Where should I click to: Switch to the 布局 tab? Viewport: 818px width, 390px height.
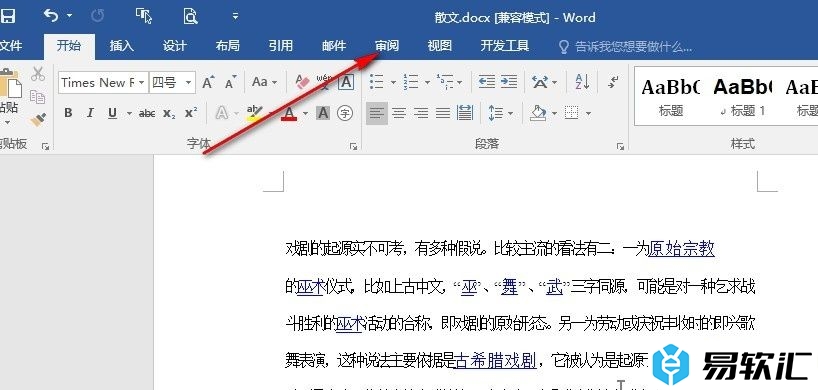[227, 46]
